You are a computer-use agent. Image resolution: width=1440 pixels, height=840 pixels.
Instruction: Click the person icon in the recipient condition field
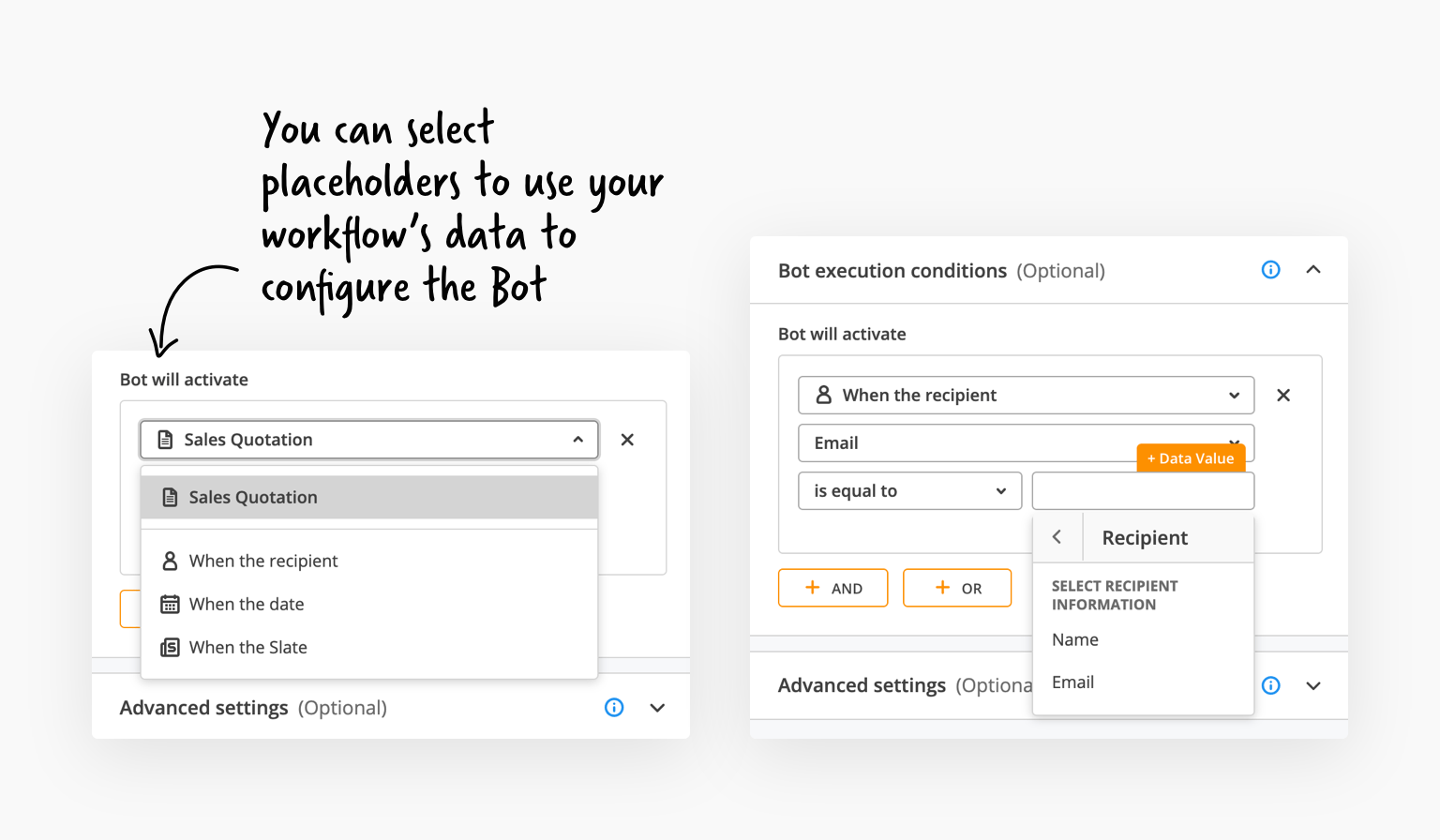click(823, 395)
